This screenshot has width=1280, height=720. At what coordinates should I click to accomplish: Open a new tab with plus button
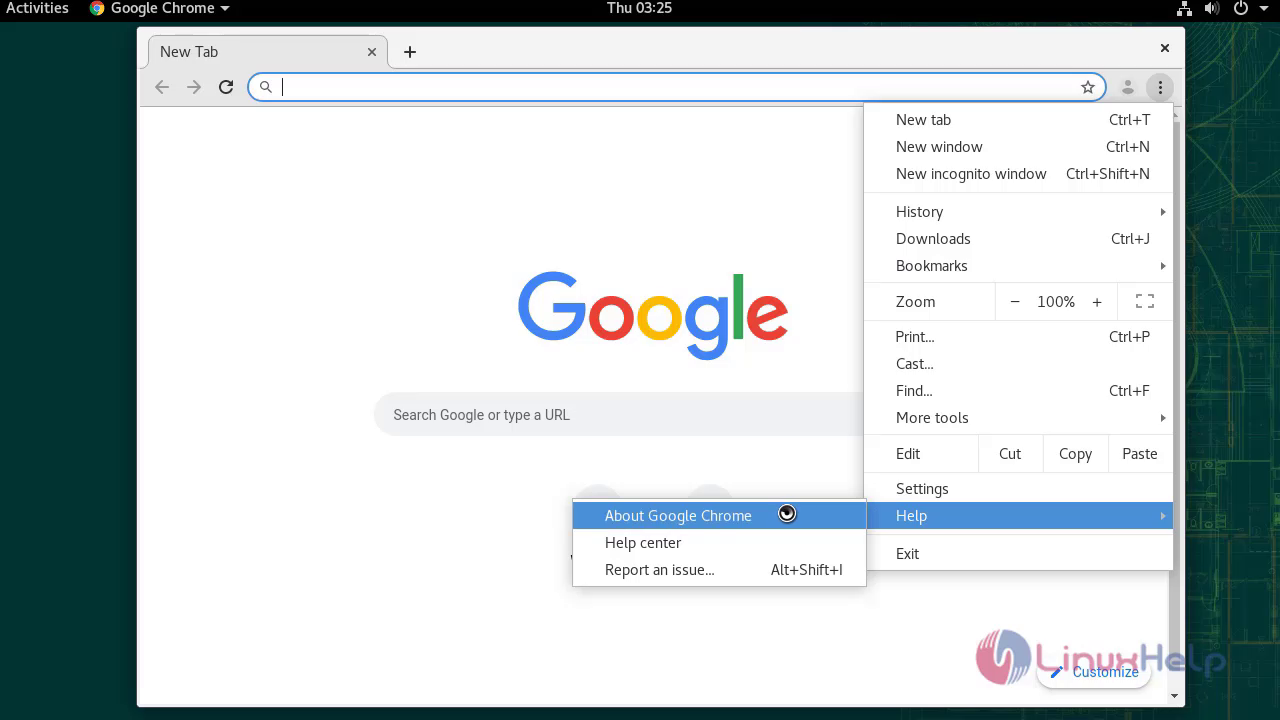tap(410, 52)
